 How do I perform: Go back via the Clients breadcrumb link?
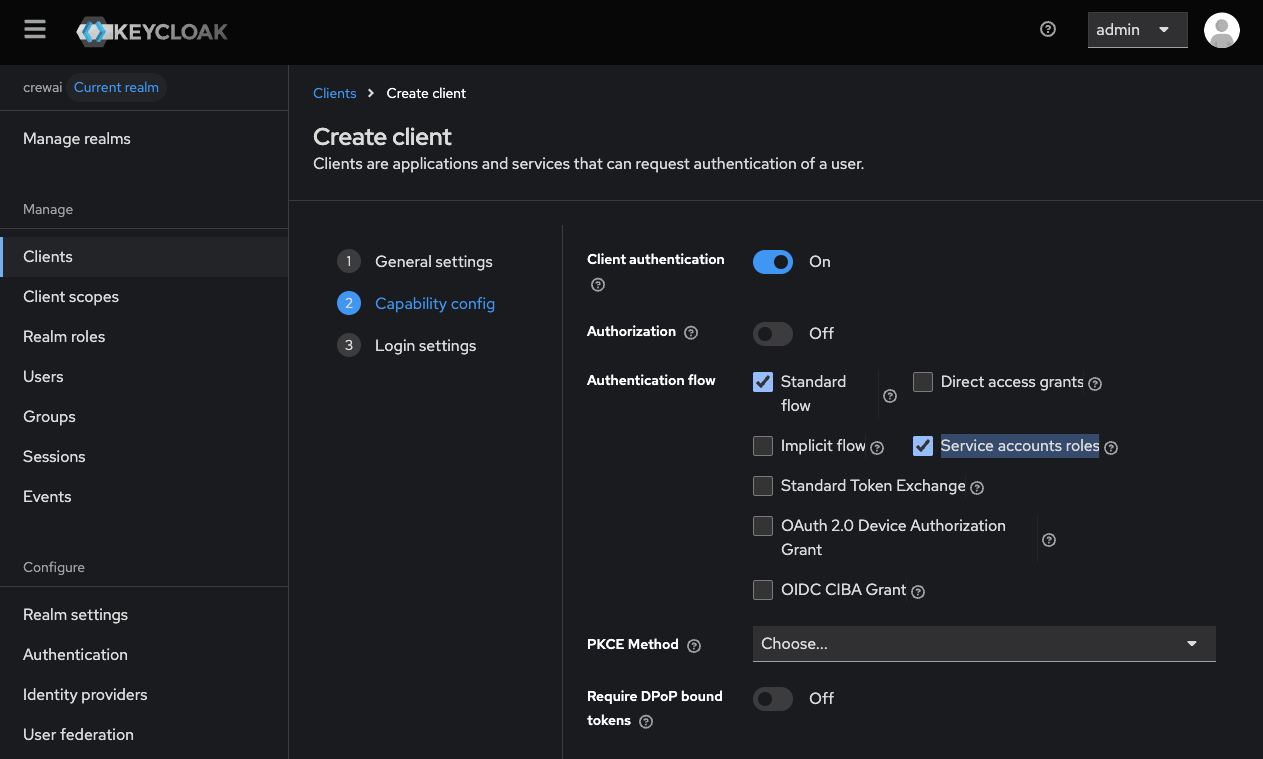tap(335, 93)
